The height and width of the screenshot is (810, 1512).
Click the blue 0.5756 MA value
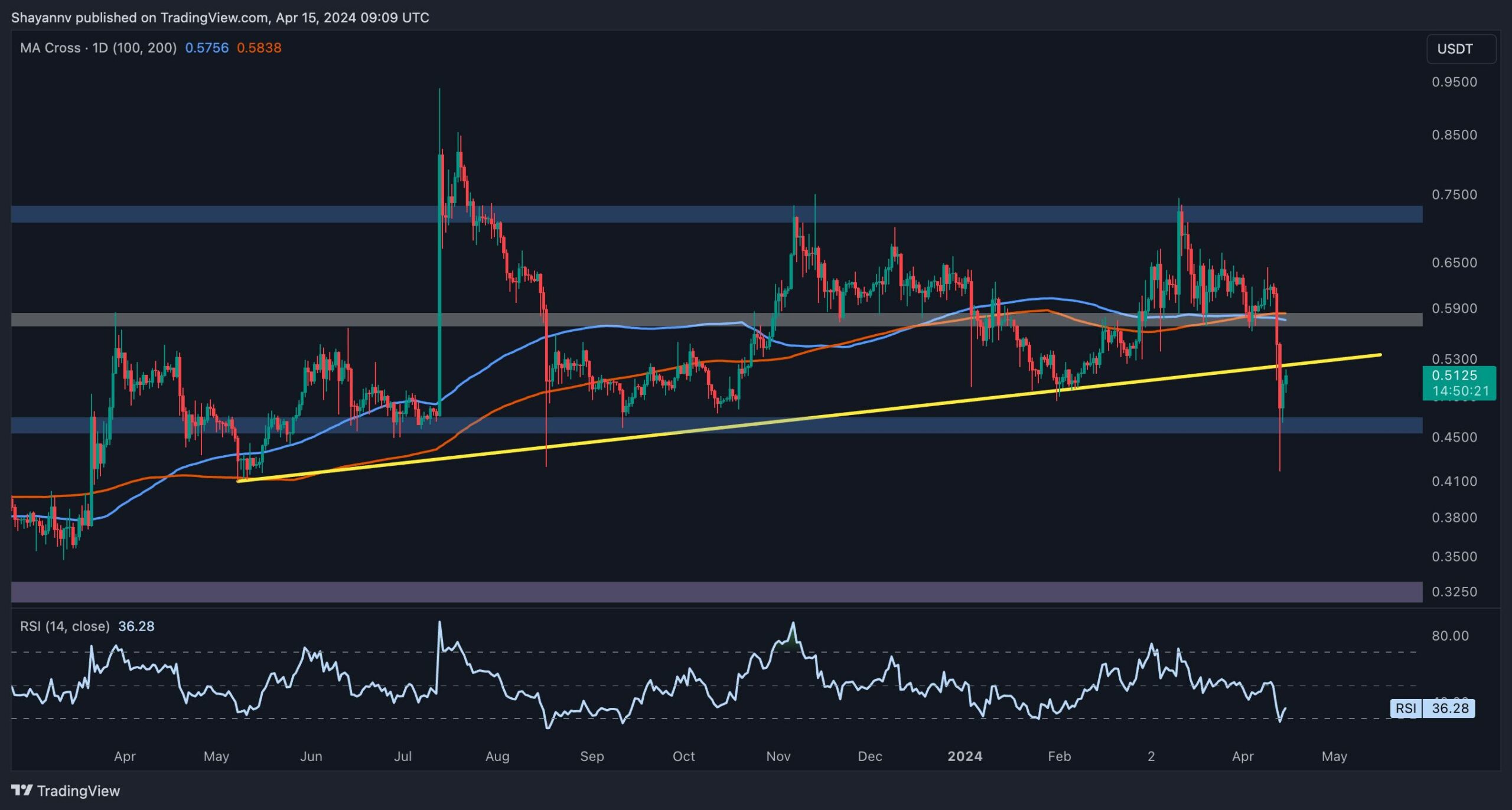207,48
